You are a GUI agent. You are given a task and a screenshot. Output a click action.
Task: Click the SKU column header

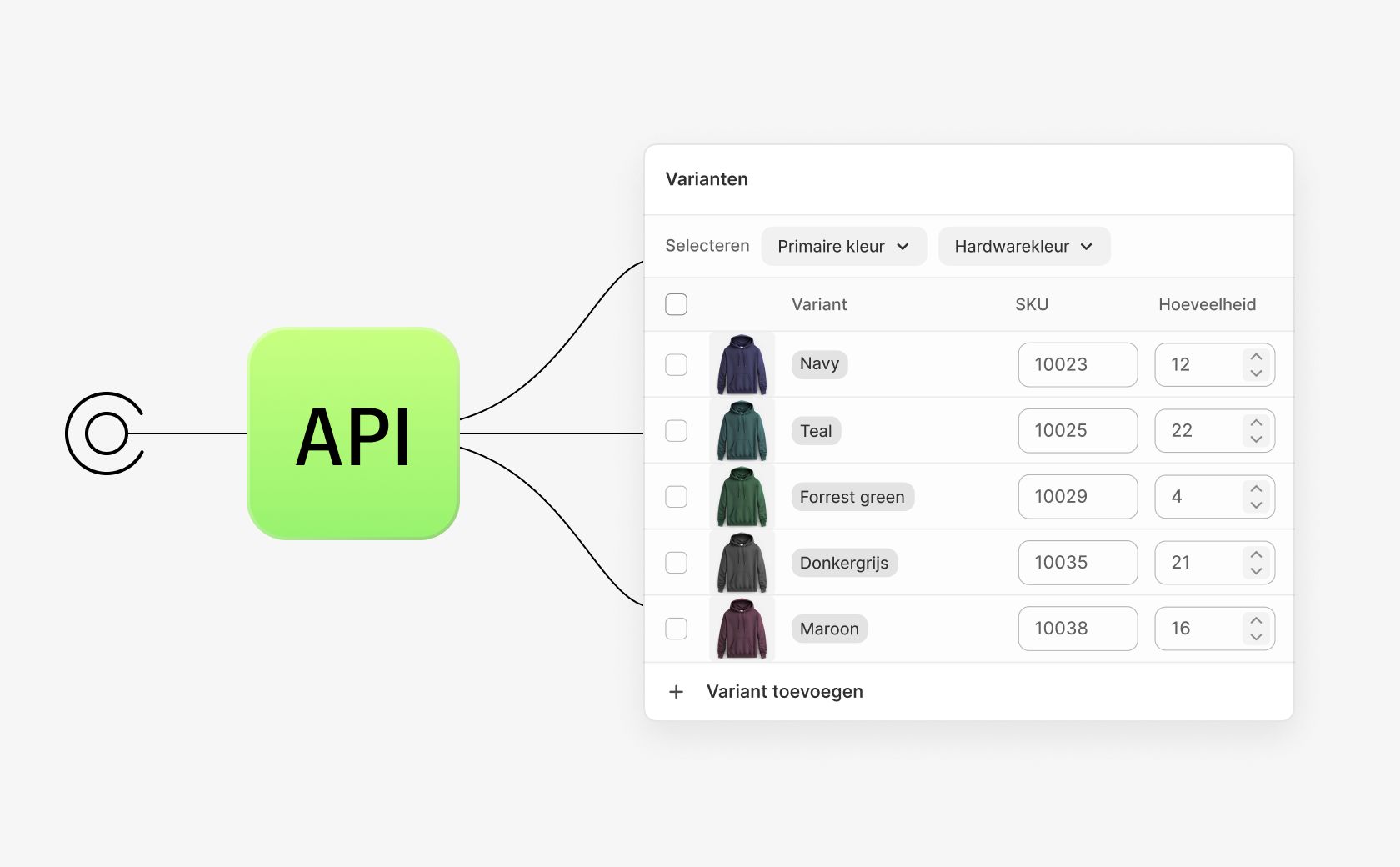point(1032,304)
